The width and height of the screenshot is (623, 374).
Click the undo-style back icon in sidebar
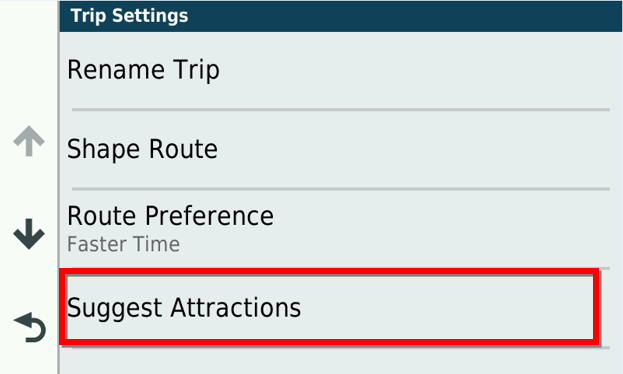click(x=30, y=327)
